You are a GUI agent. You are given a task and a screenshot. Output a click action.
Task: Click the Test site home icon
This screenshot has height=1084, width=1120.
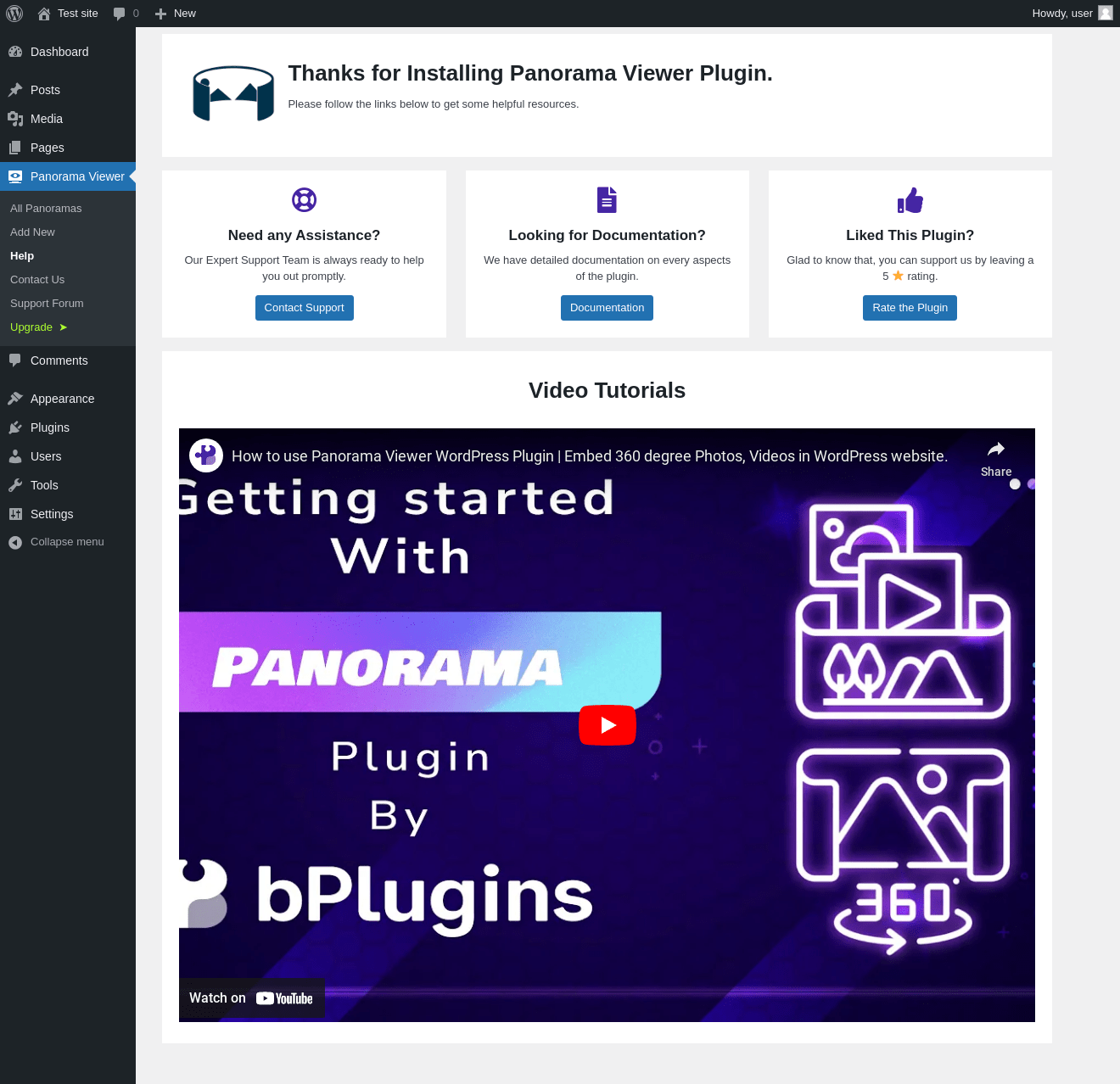coord(44,14)
